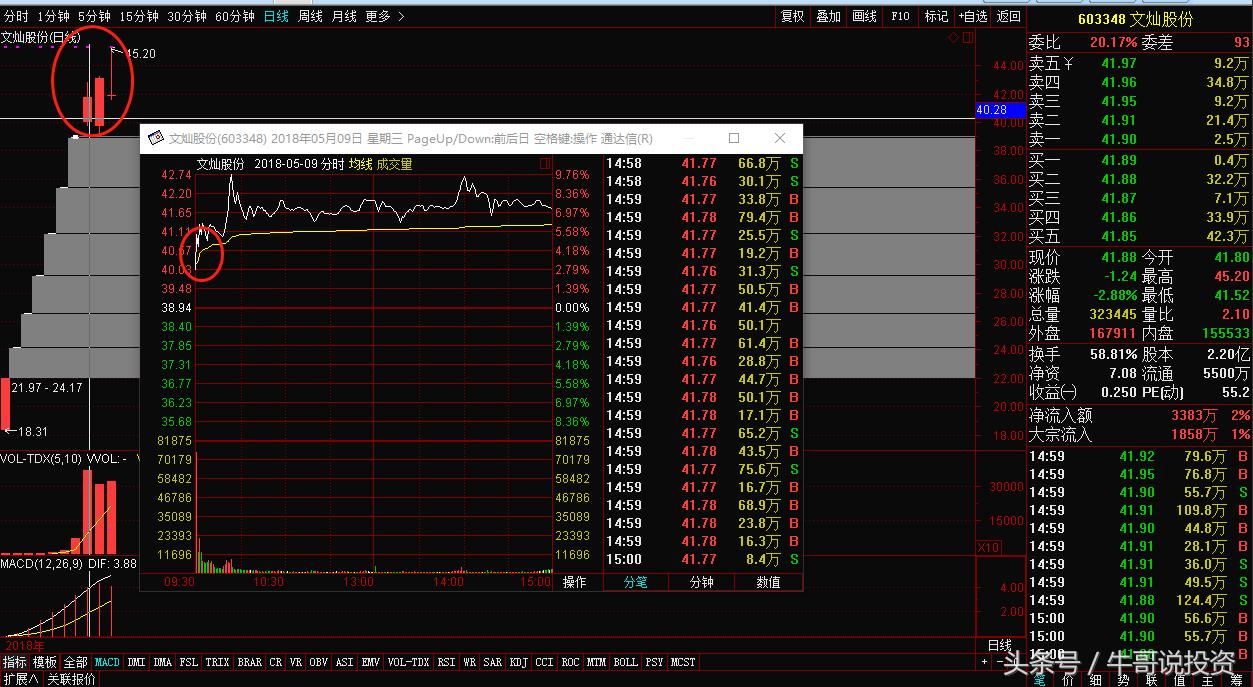This screenshot has height=687, width=1253.
Task: Open the 操作 menu in popup
Action: 574,582
